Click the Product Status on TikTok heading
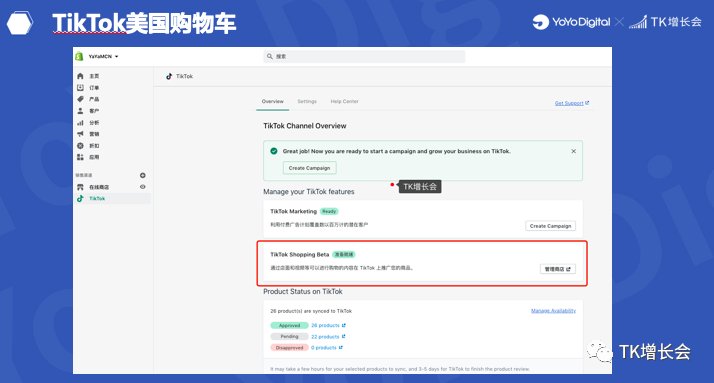The width and height of the screenshot is (714, 383). click(303, 291)
